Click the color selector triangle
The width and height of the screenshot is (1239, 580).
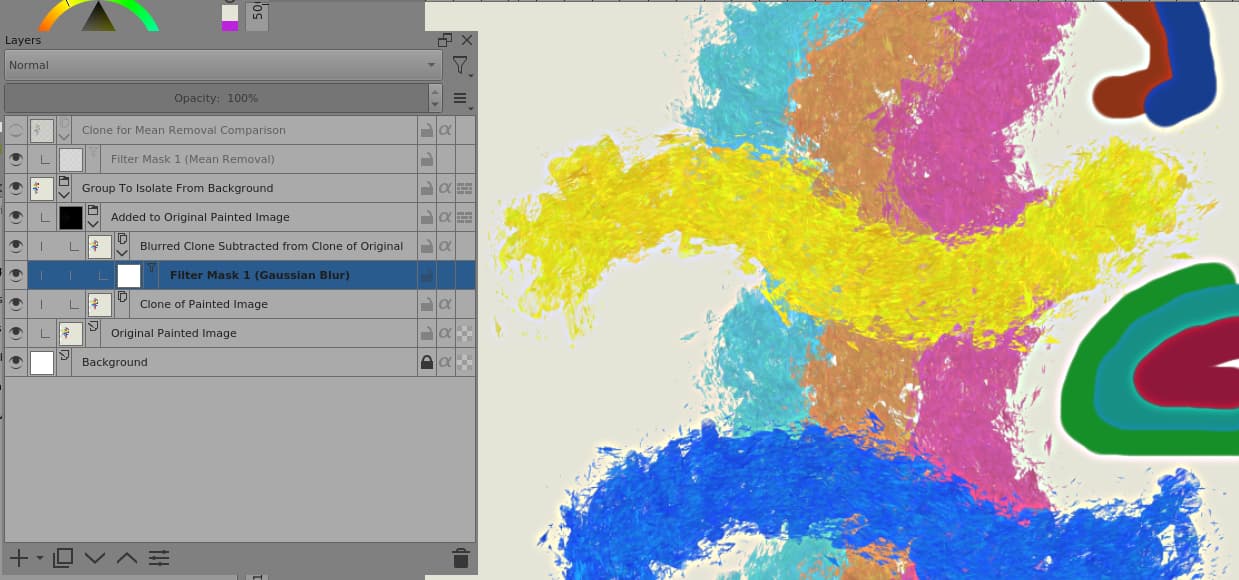98,16
